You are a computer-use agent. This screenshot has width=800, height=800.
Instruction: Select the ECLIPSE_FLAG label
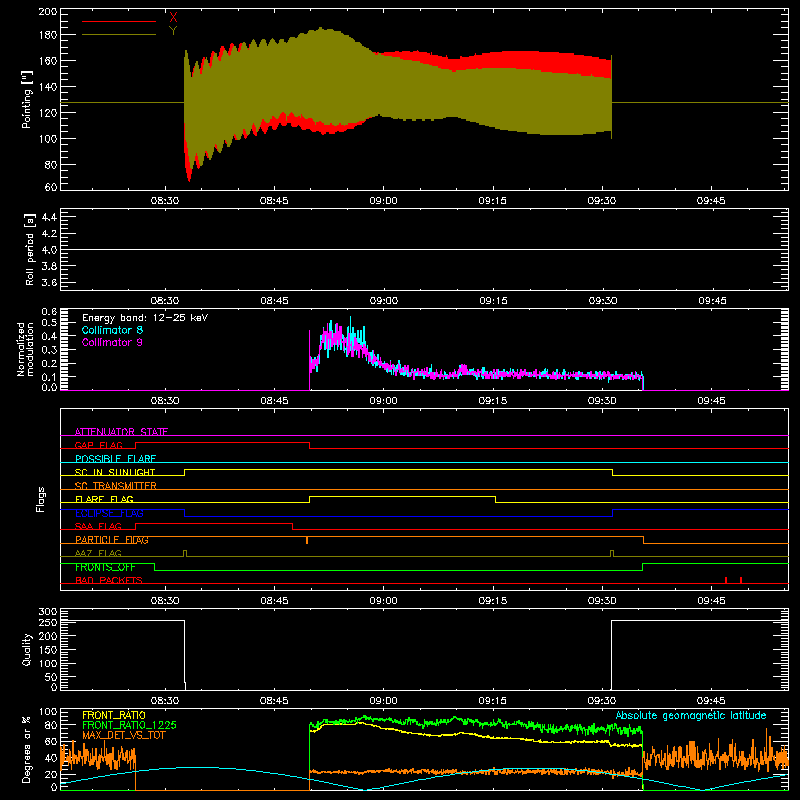coord(109,513)
